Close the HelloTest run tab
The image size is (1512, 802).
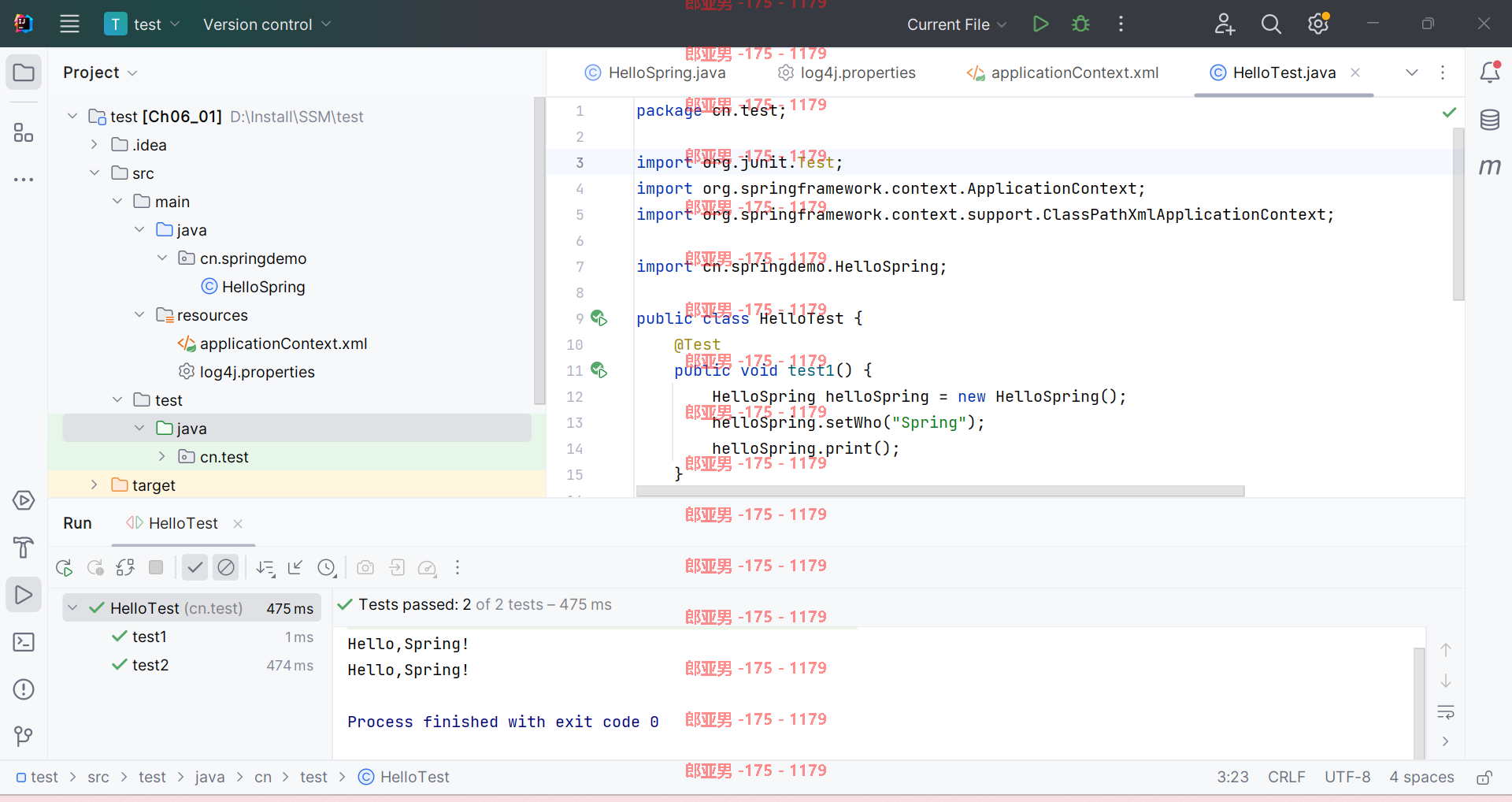click(x=238, y=524)
